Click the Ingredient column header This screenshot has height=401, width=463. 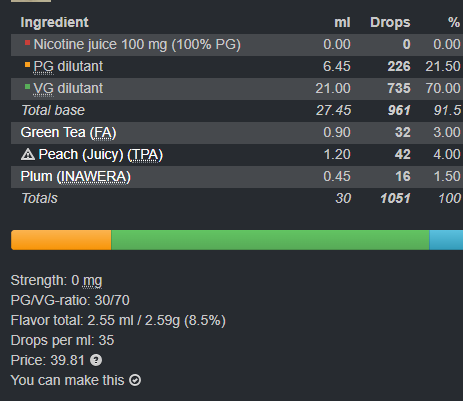click(54, 22)
